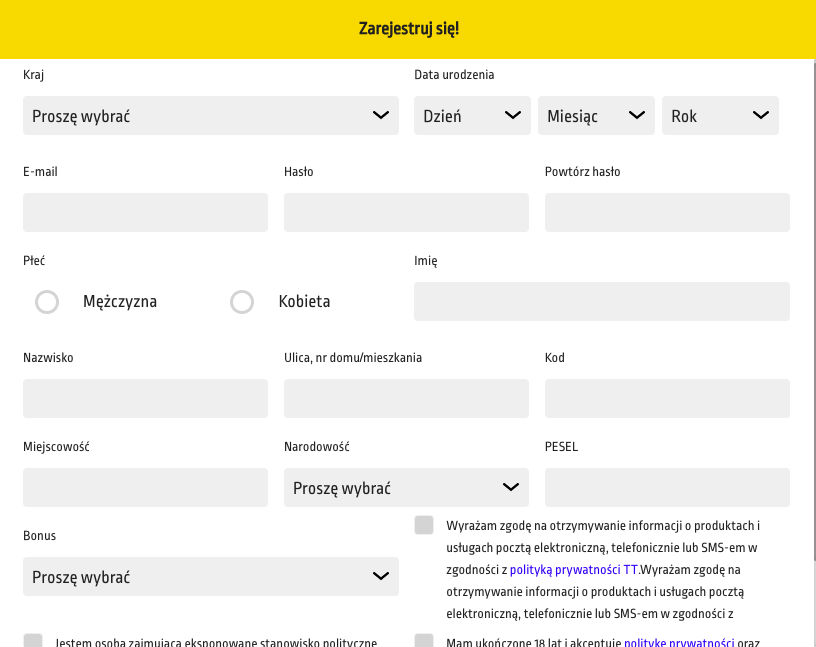816x647 pixels.
Task: Open the Kraj country dropdown
Action: tap(211, 116)
